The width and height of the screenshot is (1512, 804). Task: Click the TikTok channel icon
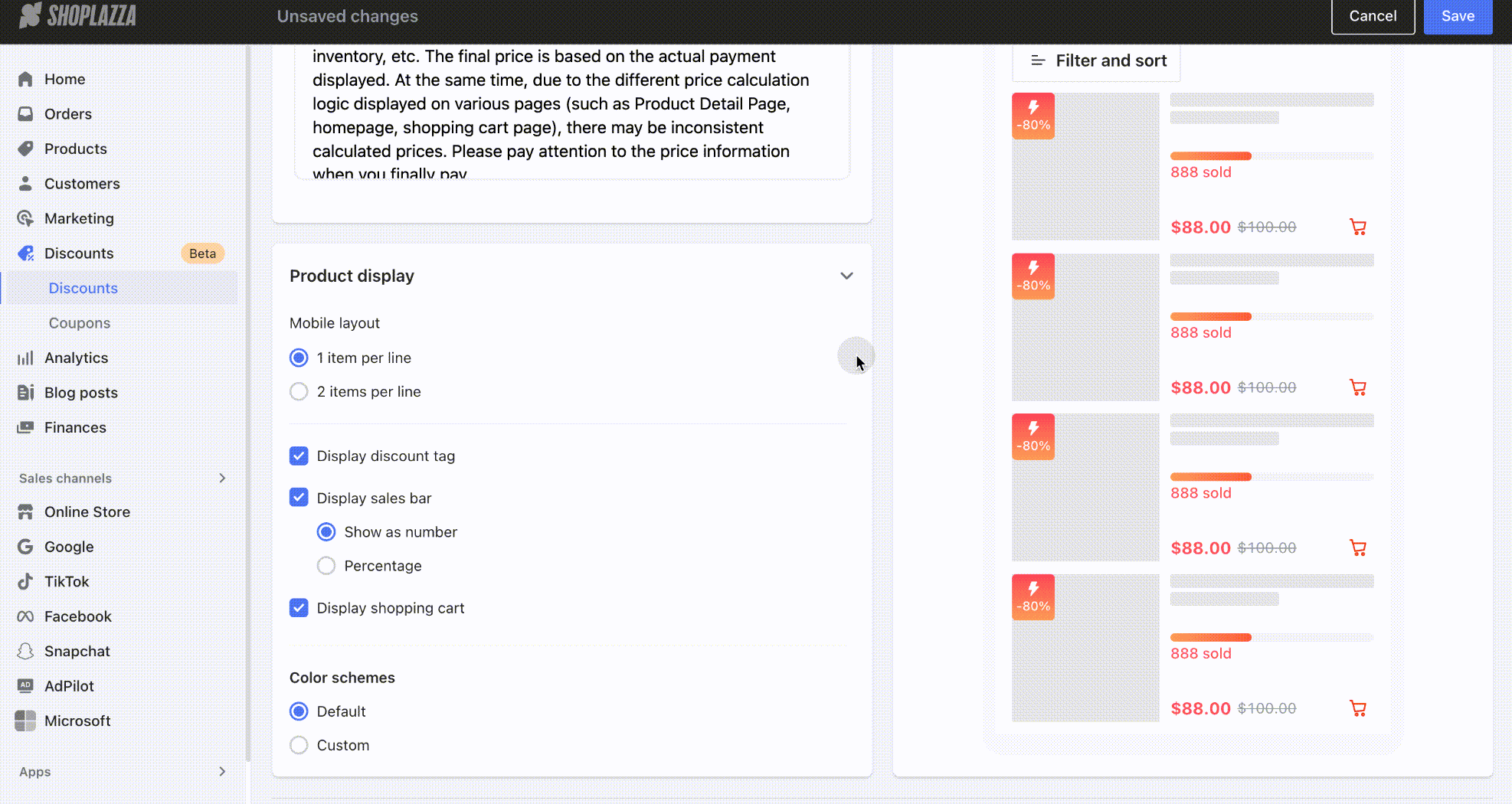[25, 582]
